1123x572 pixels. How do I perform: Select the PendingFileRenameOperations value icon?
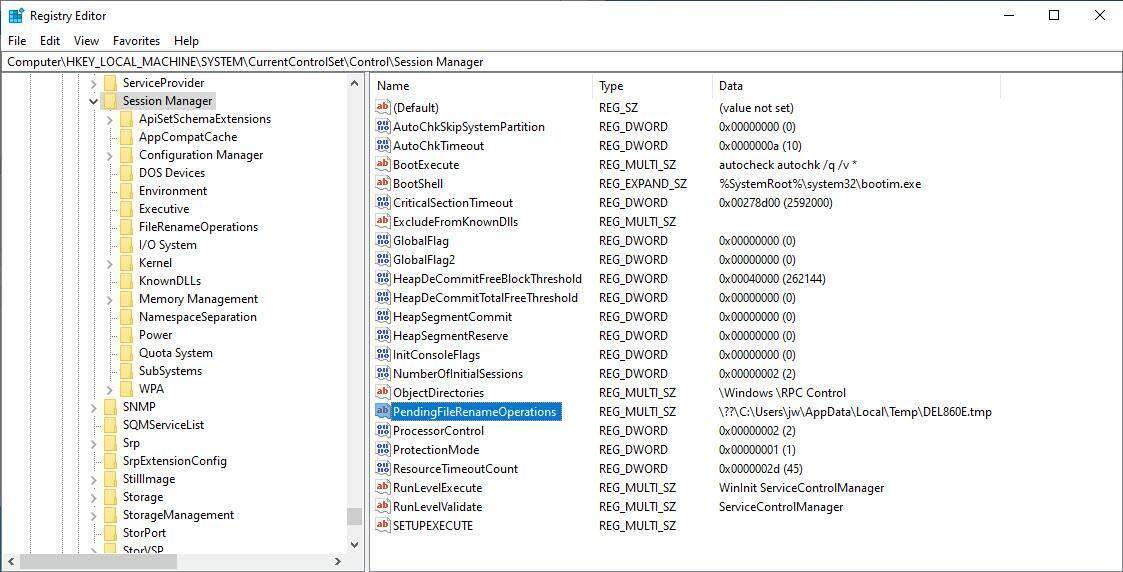pos(382,412)
